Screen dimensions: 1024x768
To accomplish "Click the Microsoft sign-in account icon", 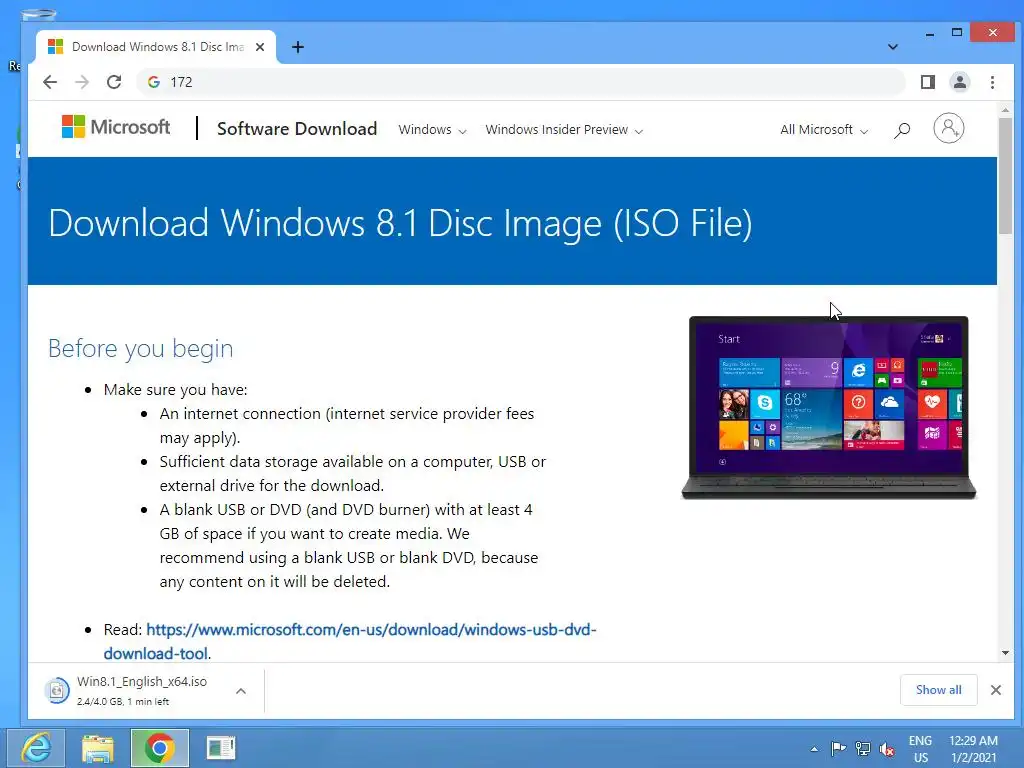I will [948, 129].
